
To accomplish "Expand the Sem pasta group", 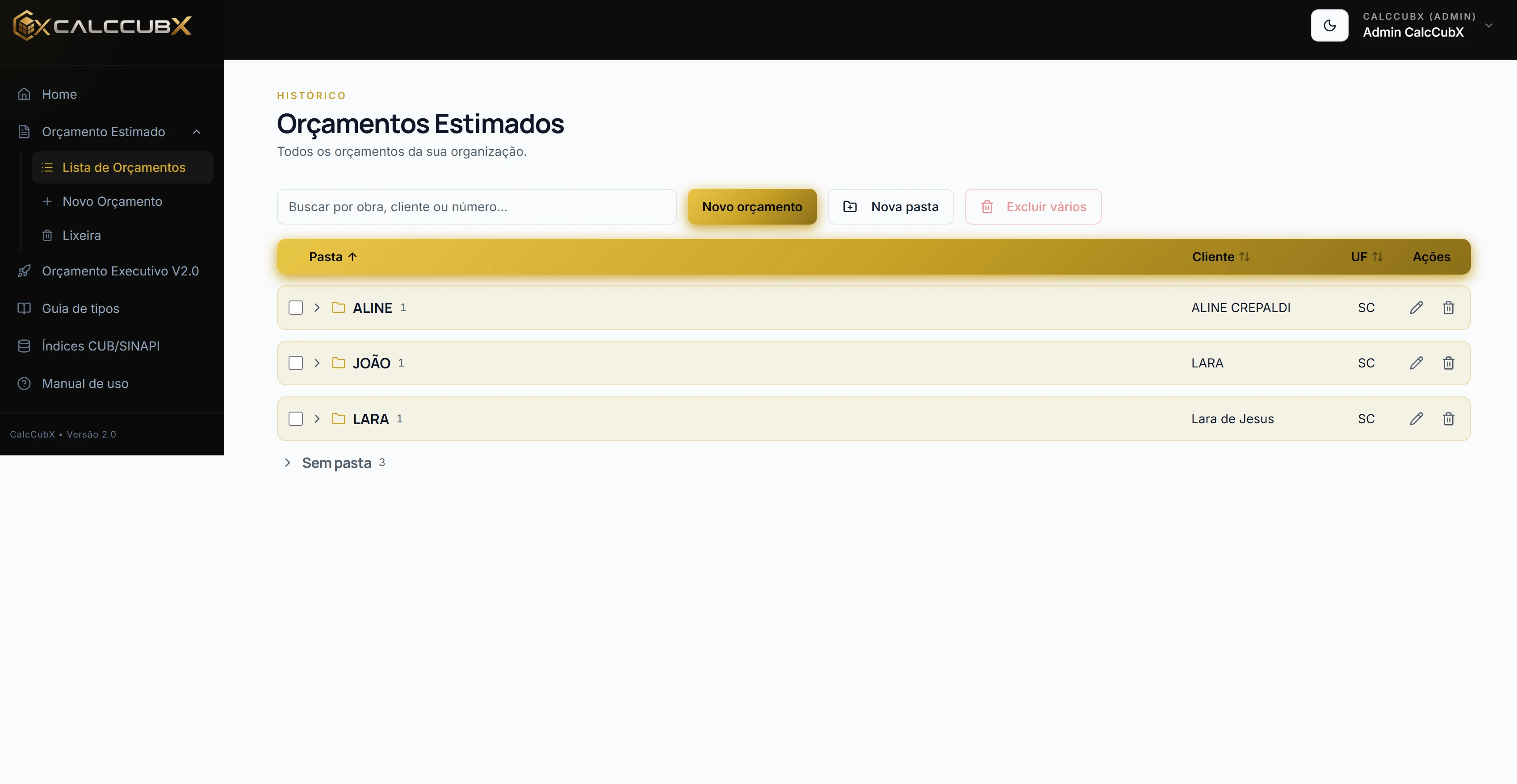I will point(287,463).
